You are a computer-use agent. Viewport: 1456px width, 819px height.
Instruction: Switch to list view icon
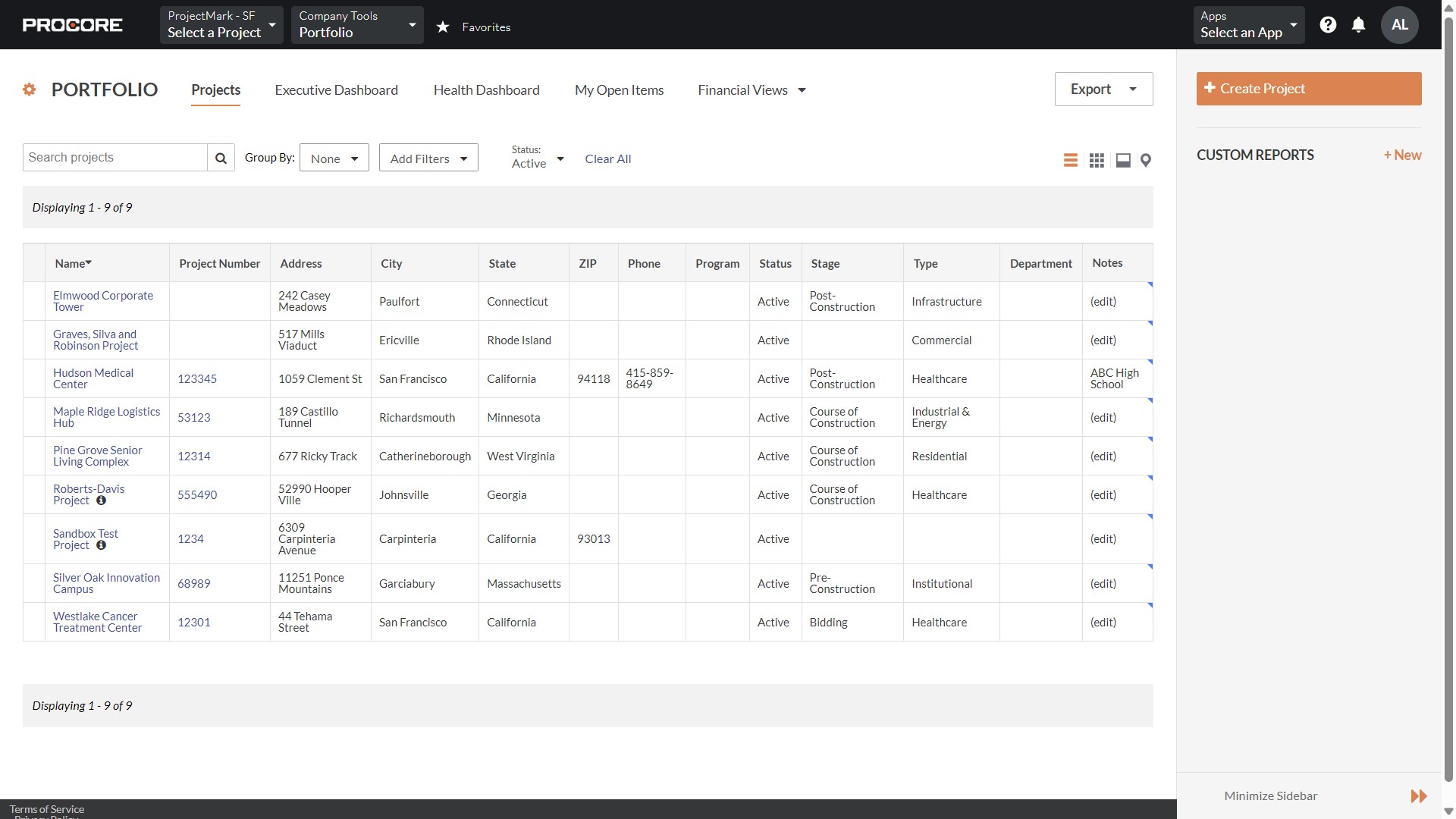click(x=1070, y=160)
